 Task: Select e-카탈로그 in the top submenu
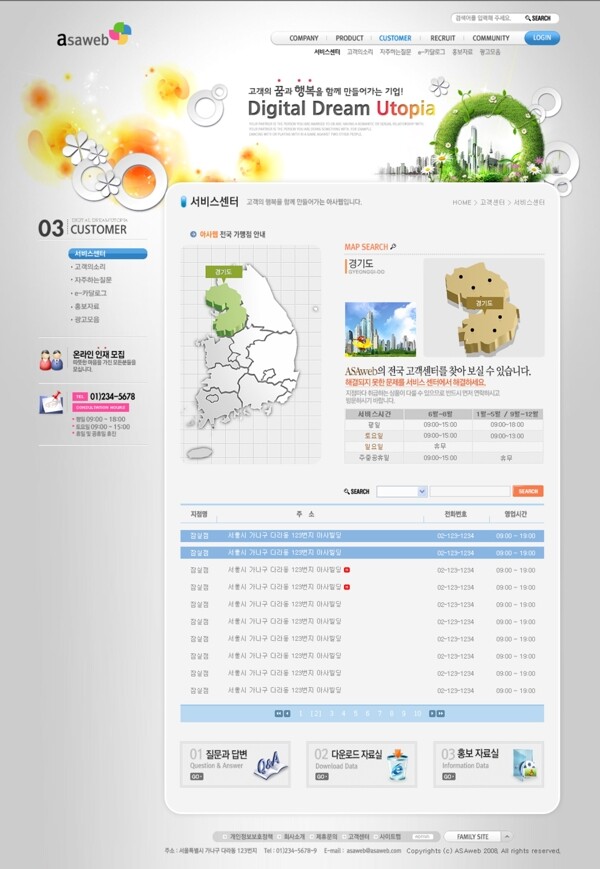(x=432, y=52)
